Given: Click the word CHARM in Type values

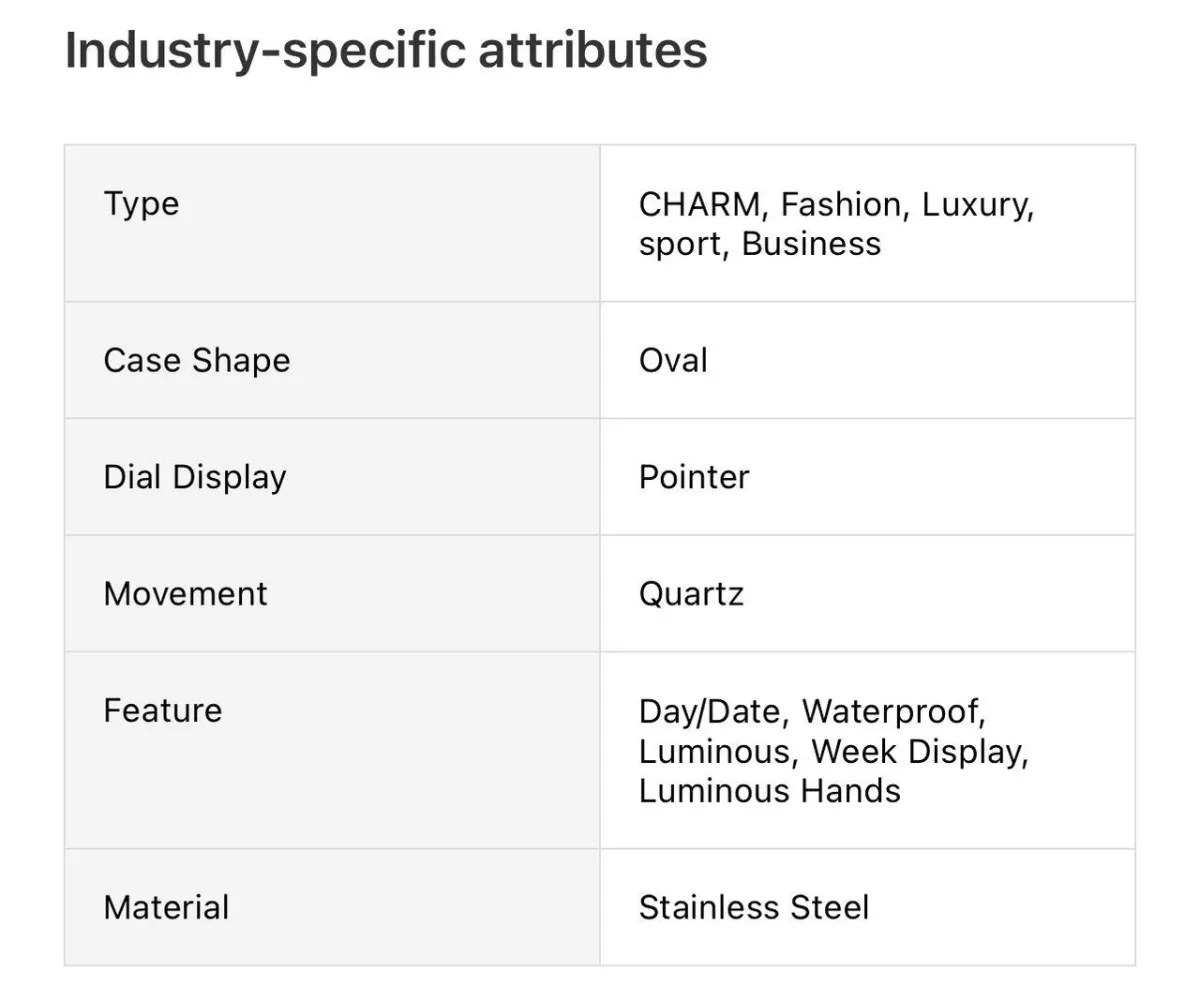Looking at the screenshot, I should (x=699, y=205).
